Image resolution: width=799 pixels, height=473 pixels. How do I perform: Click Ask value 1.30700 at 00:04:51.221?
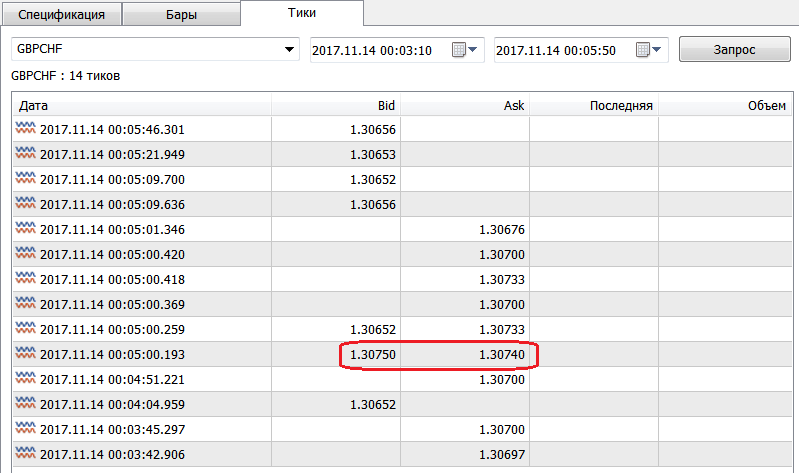tap(501, 379)
